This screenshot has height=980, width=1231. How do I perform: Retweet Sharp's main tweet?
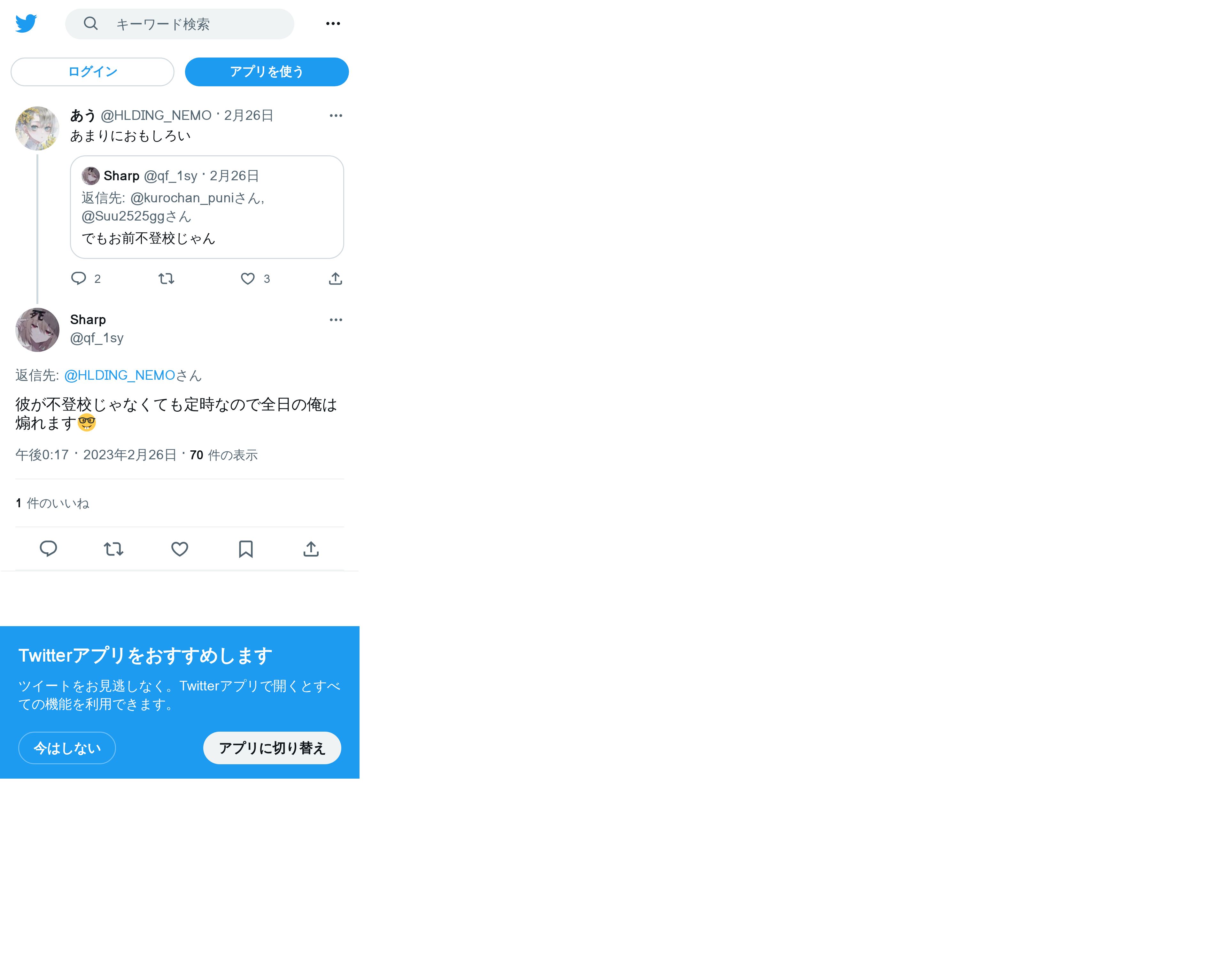(x=114, y=549)
